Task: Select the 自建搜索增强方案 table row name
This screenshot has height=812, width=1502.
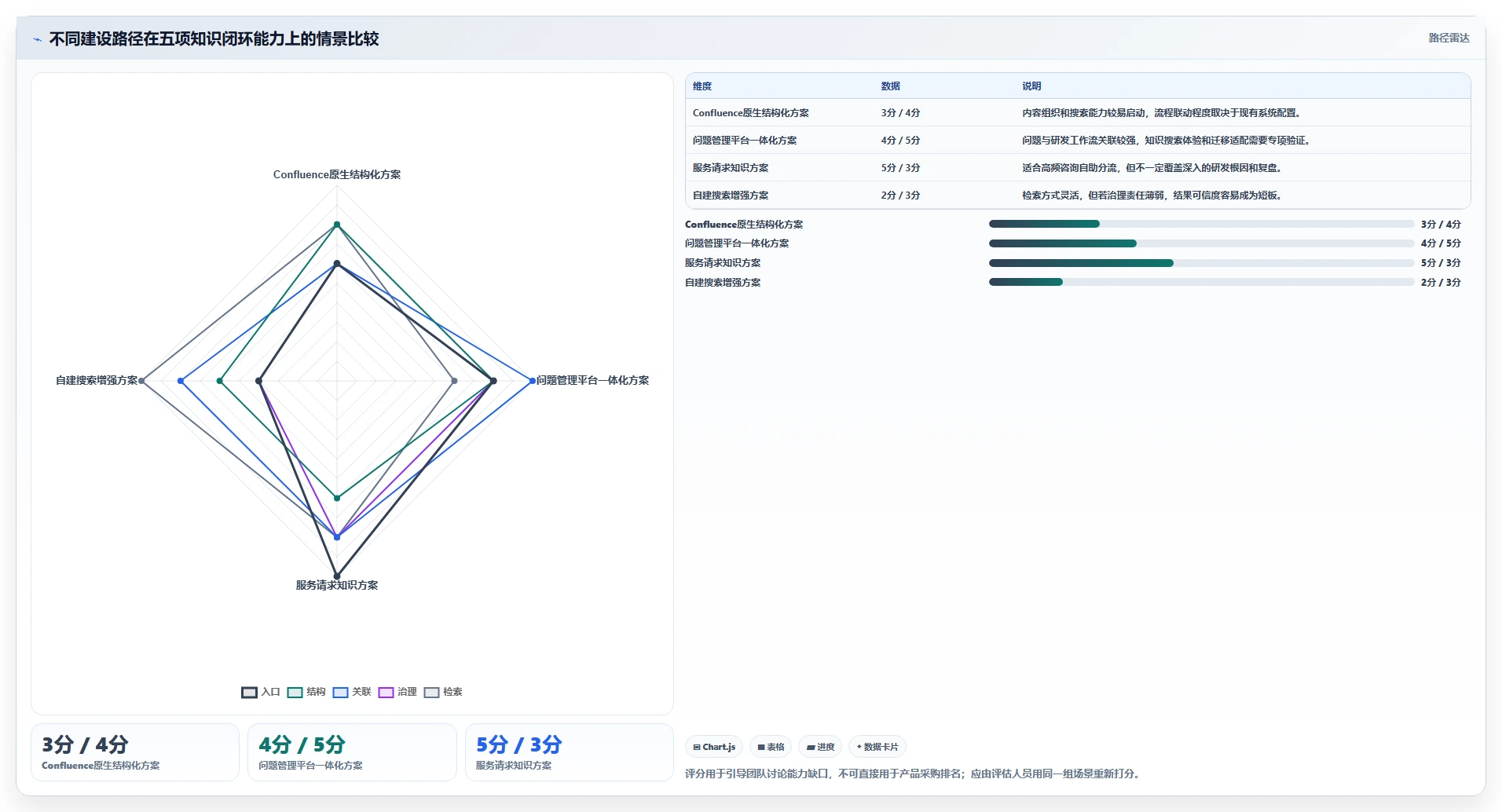Action: click(x=731, y=196)
